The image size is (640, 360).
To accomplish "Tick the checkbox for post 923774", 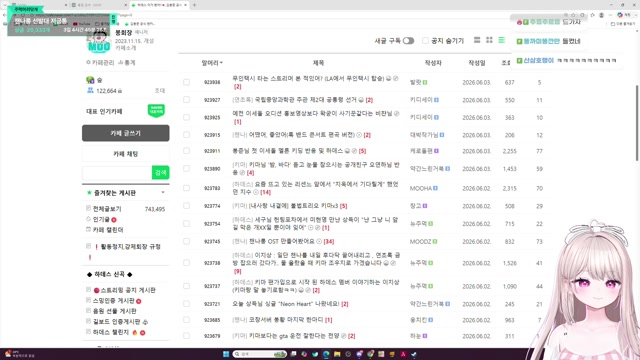I will coord(187,206).
